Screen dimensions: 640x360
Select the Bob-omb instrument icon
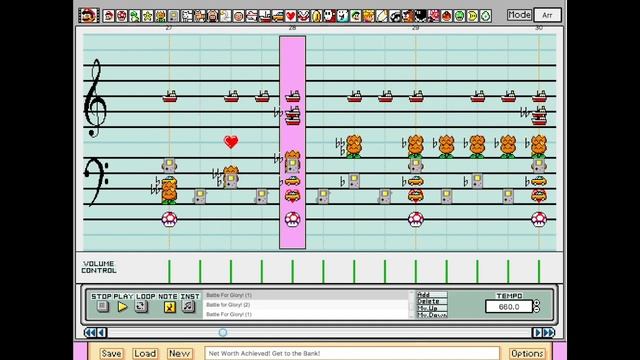click(420, 16)
